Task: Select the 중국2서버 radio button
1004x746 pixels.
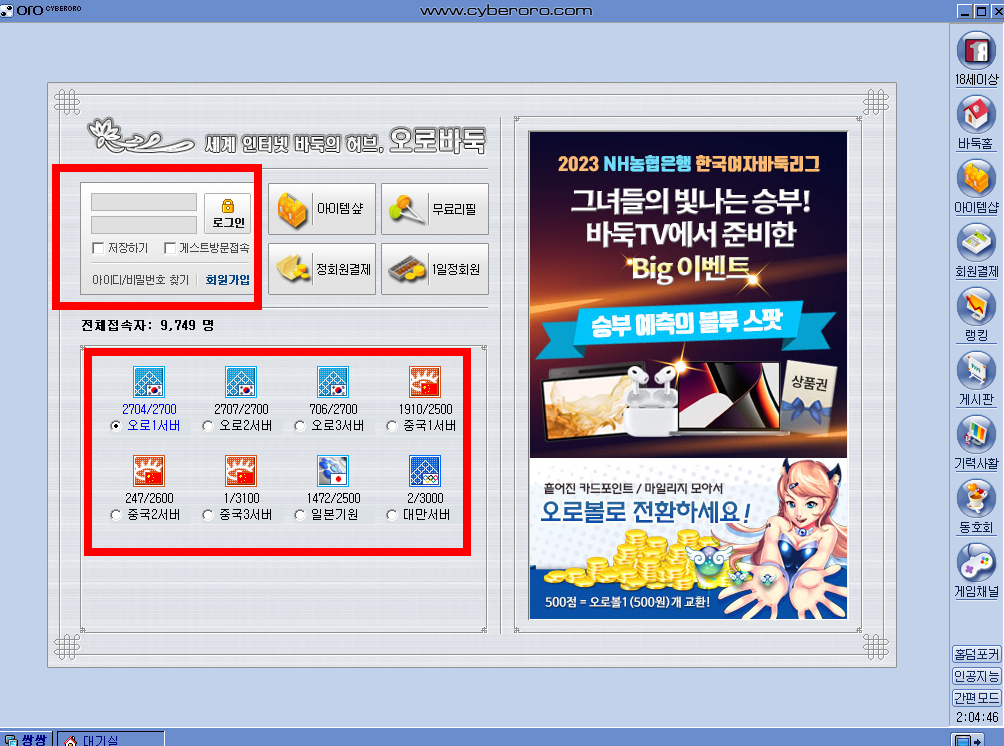Action: [116, 515]
